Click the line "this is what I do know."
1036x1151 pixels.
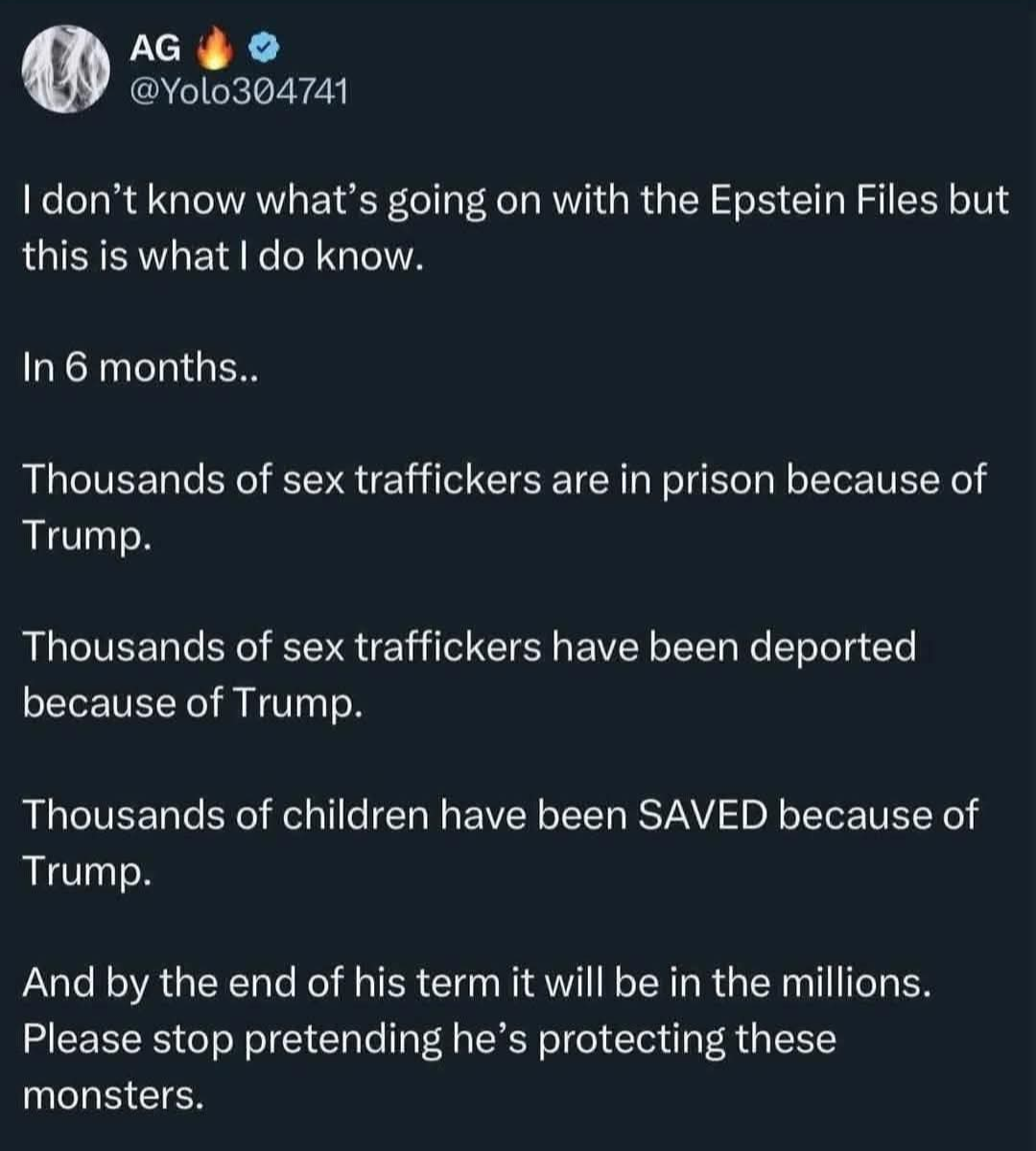point(223,257)
